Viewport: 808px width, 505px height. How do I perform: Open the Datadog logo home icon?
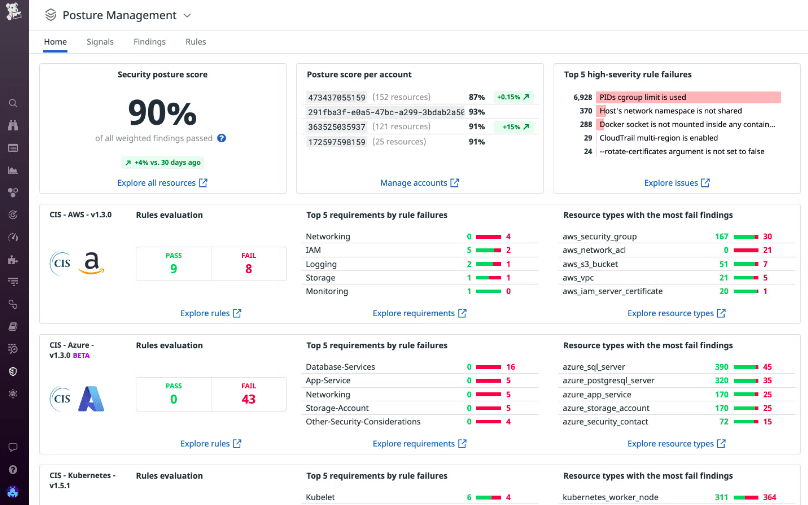(13, 11)
